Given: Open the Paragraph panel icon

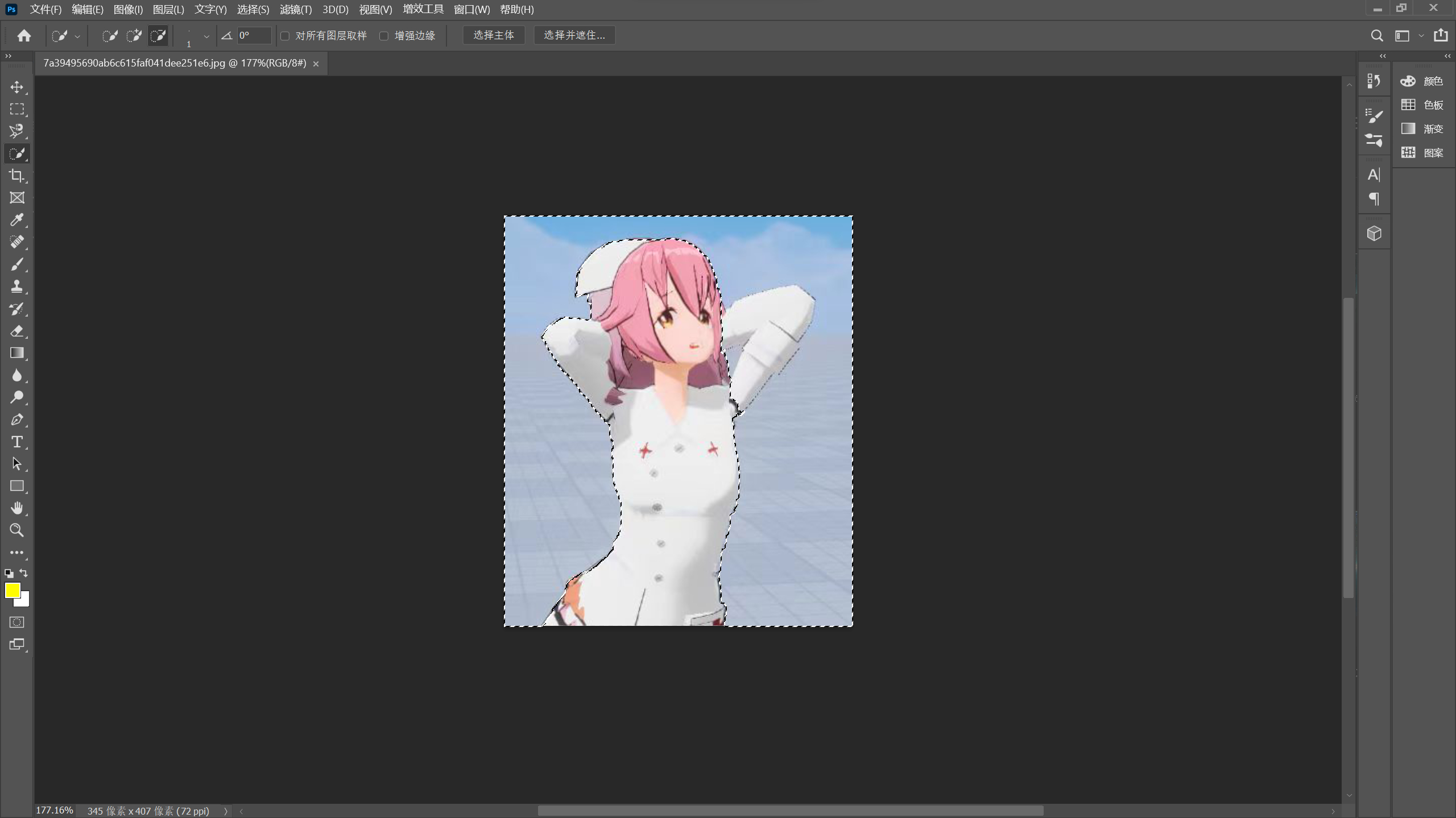Looking at the screenshot, I should point(1374,199).
